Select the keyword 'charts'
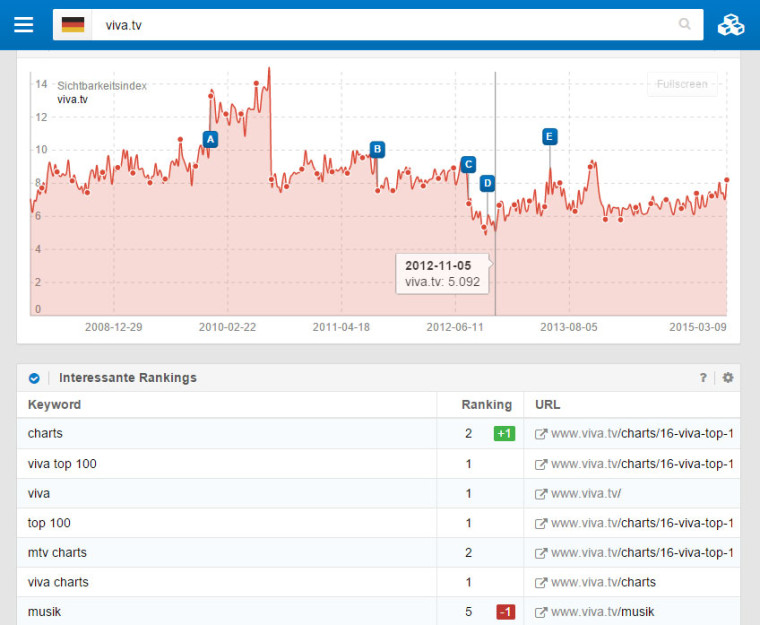 45,433
